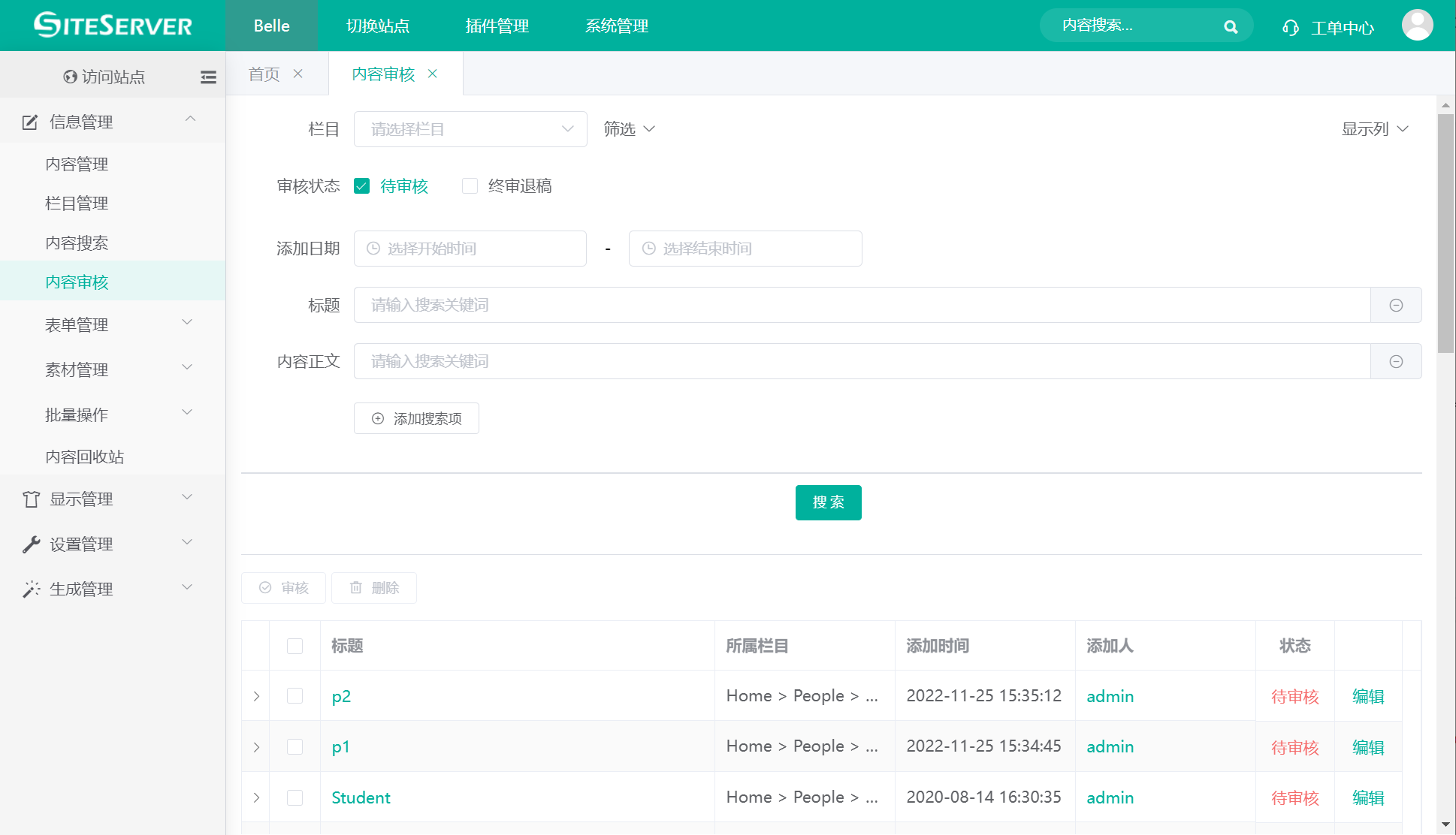Screen dimensions: 1456x835
Task: Click the 信息管理 pencil icon
Action: (x=29, y=121)
